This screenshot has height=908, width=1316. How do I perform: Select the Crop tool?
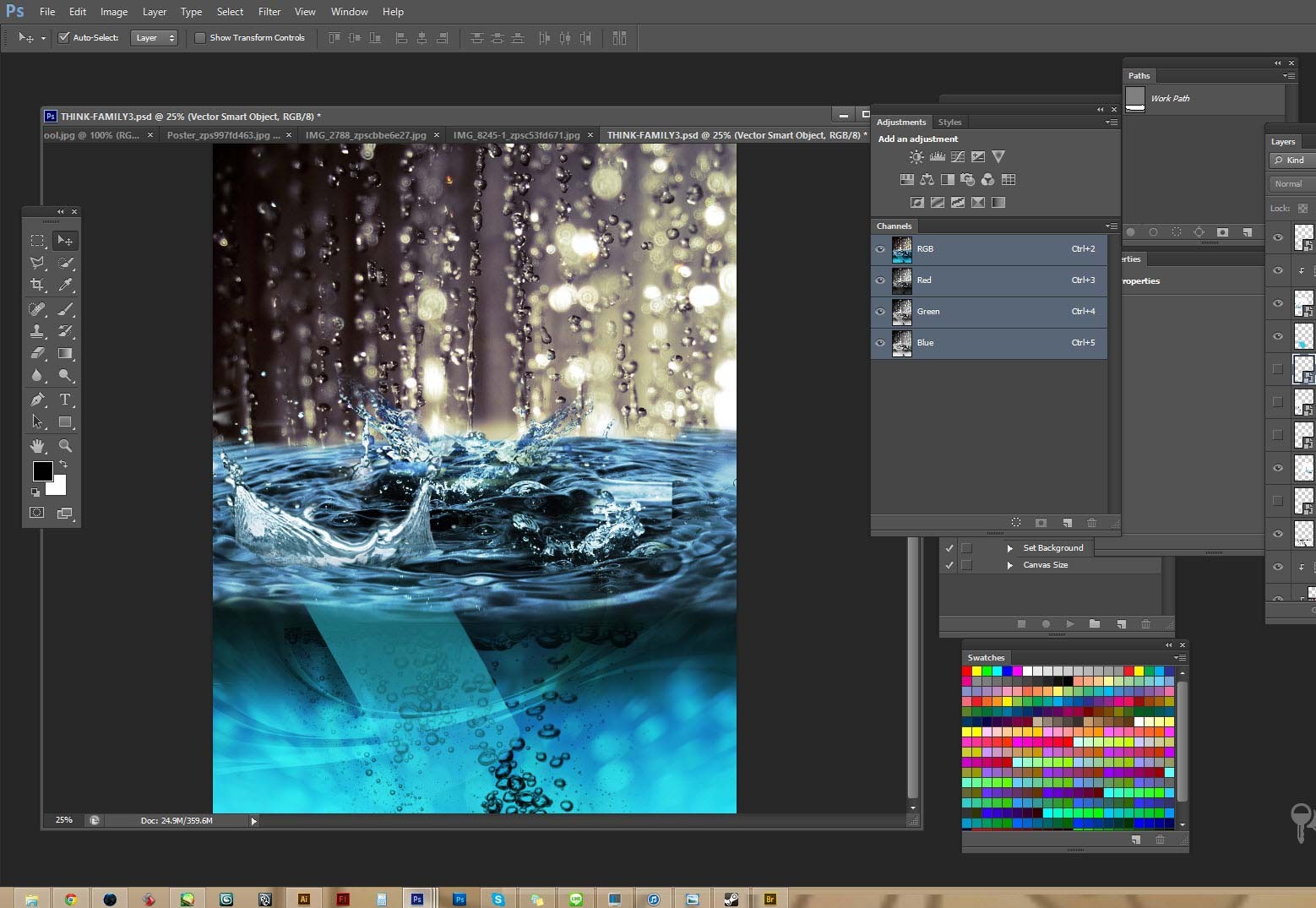pyautogui.click(x=37, y=285)
